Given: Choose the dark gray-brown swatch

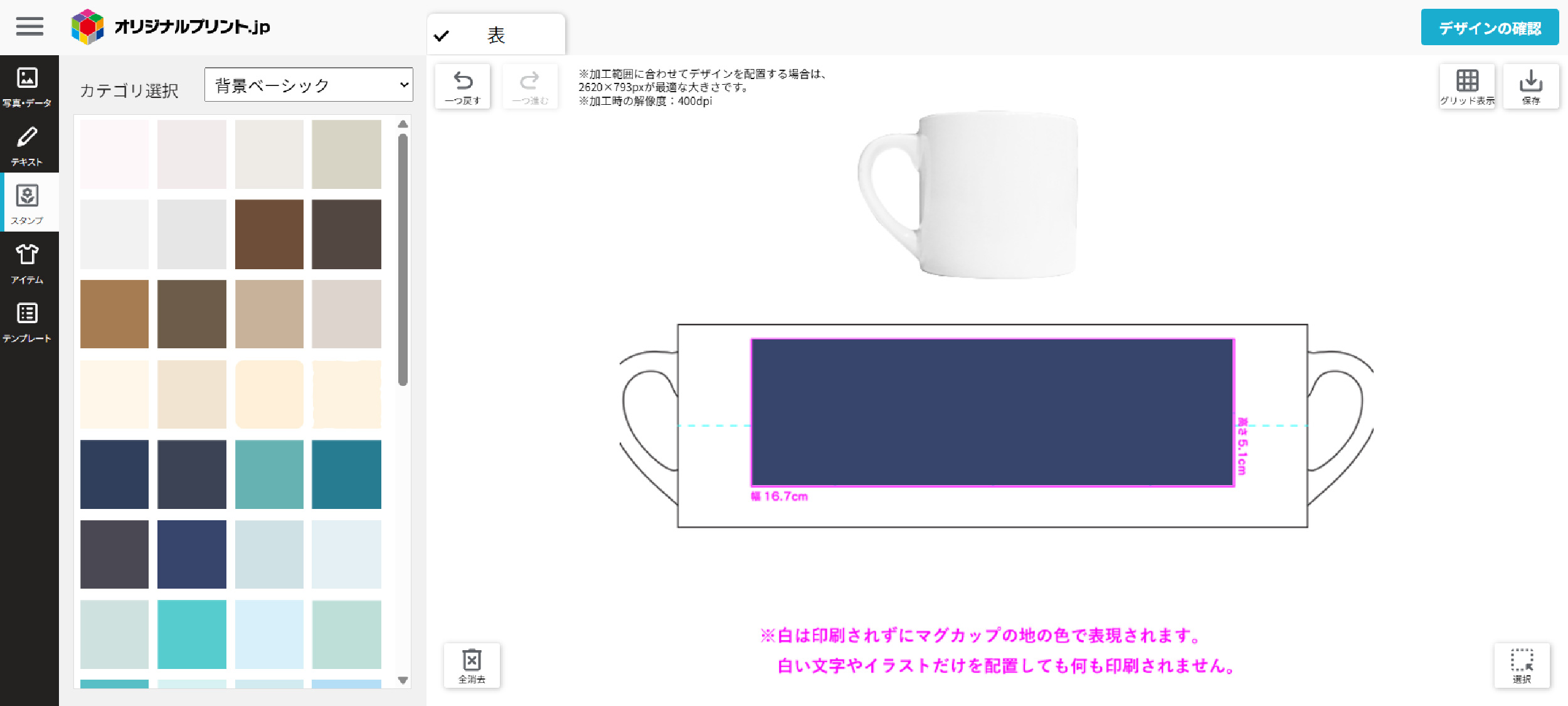Looking at the screenshot, I should tap(346, 234).
